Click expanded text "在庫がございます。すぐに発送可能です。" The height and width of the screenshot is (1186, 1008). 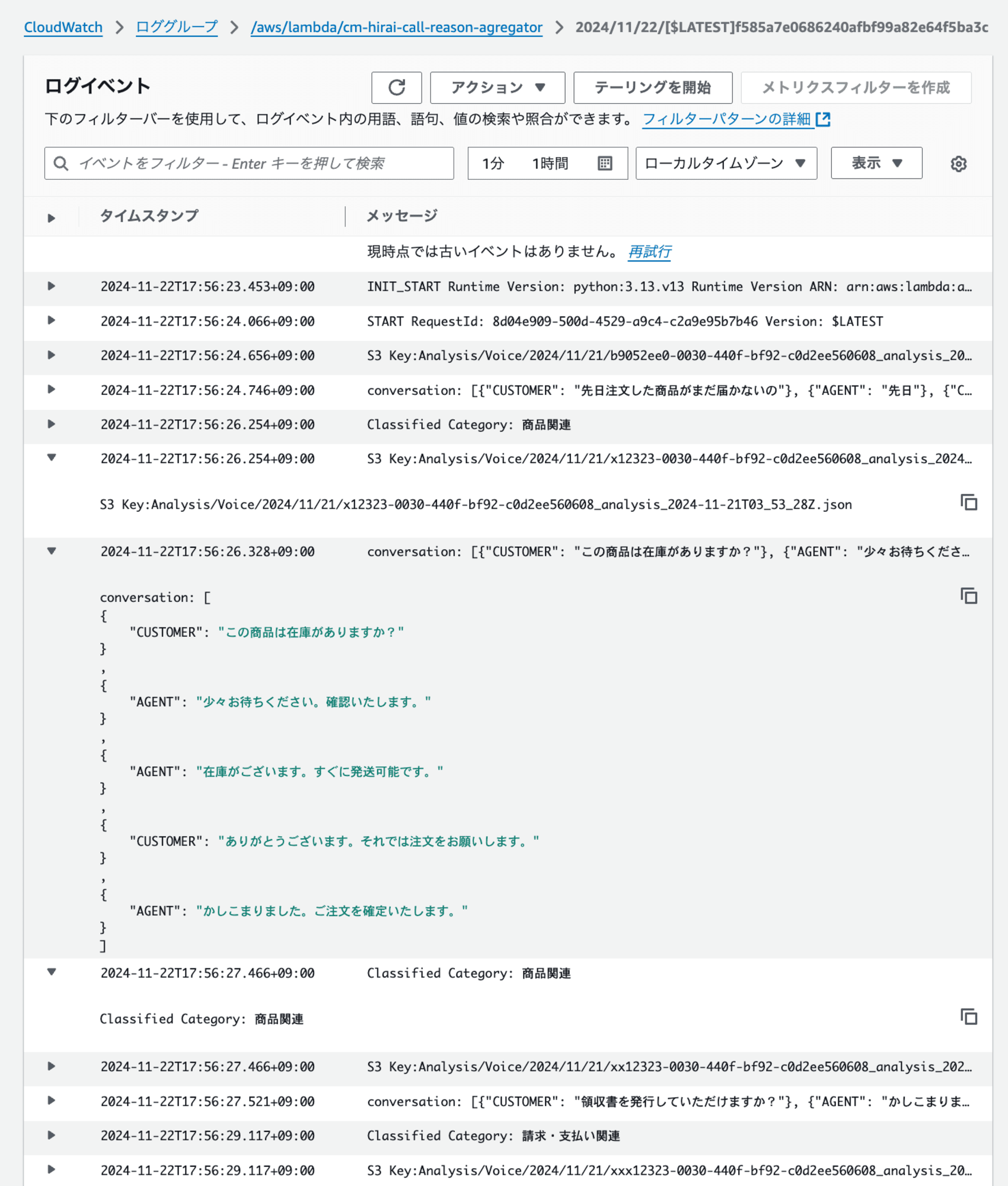point(320,771)
